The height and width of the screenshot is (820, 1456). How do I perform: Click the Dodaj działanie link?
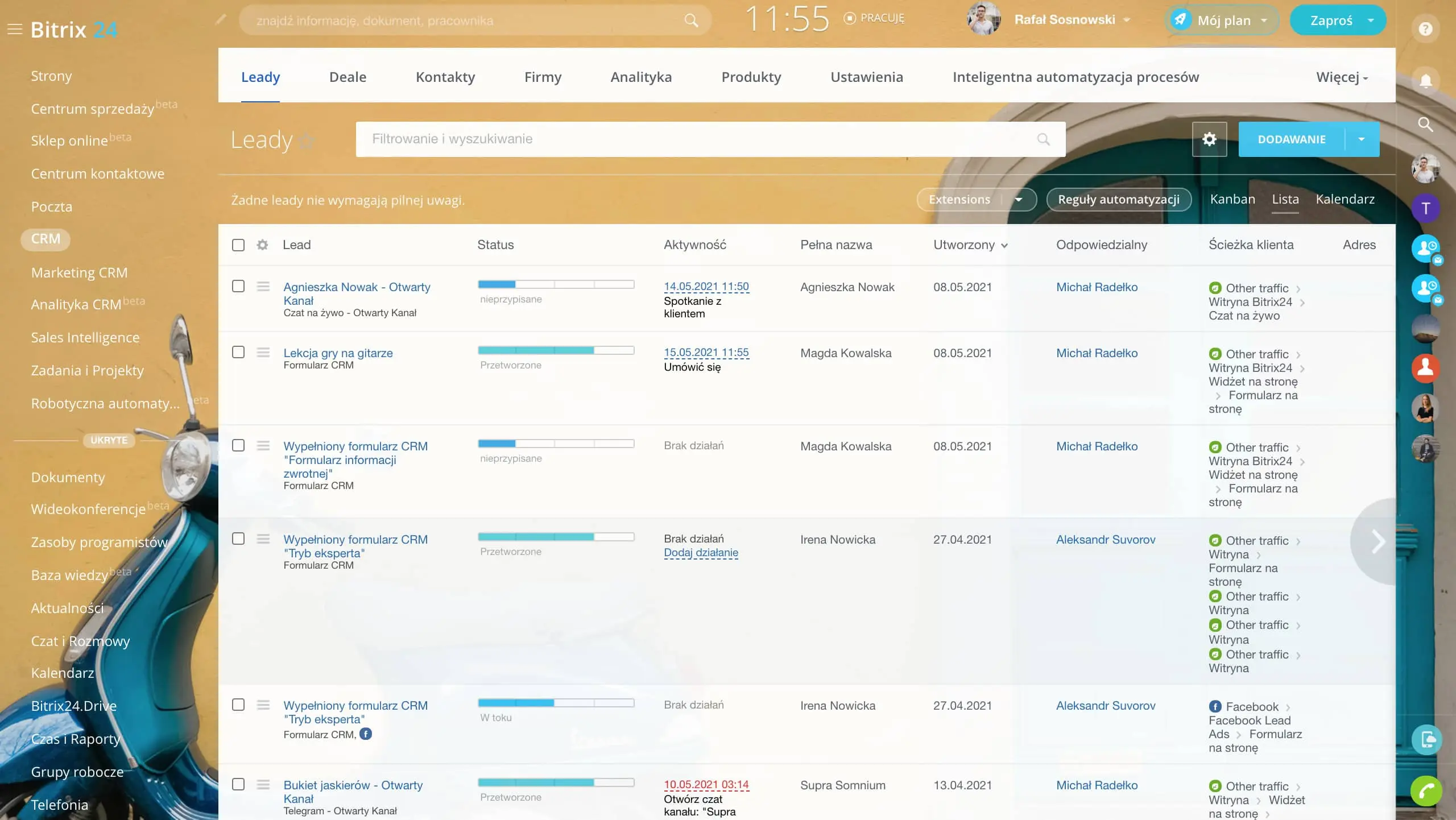click(x=701, y=553)
